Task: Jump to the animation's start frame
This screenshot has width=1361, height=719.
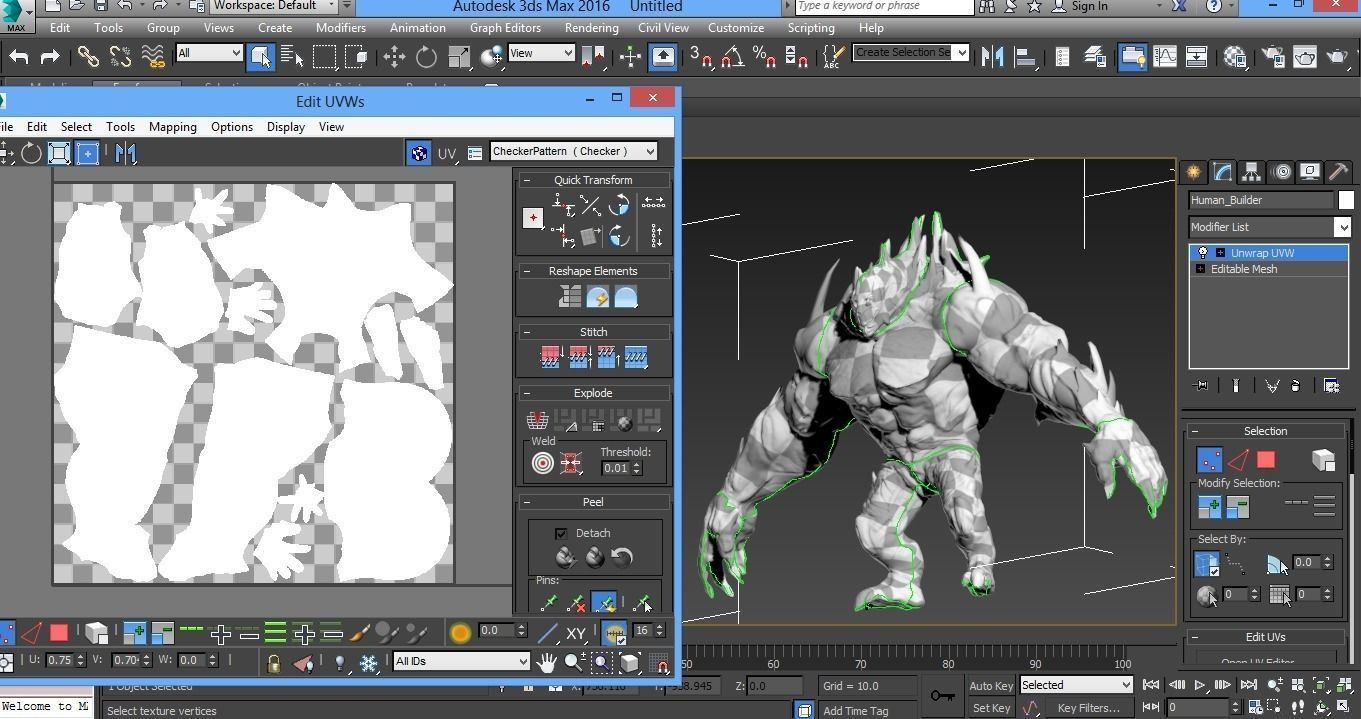Action: (1151, 685)
